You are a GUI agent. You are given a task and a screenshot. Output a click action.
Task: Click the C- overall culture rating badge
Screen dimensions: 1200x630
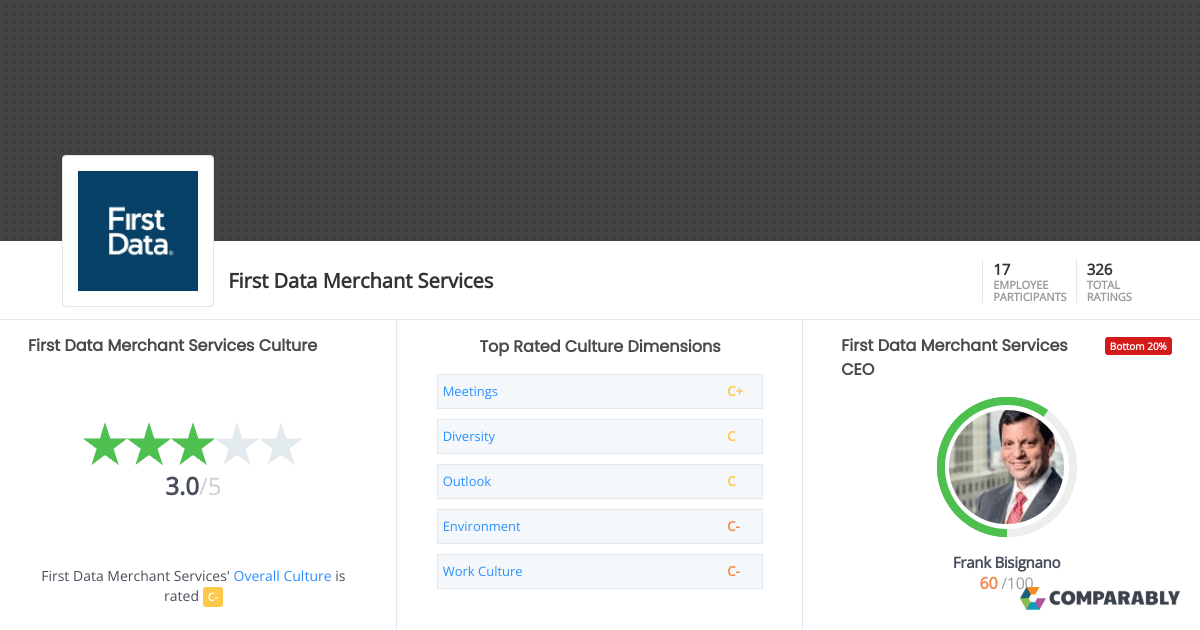coord(213,597)
